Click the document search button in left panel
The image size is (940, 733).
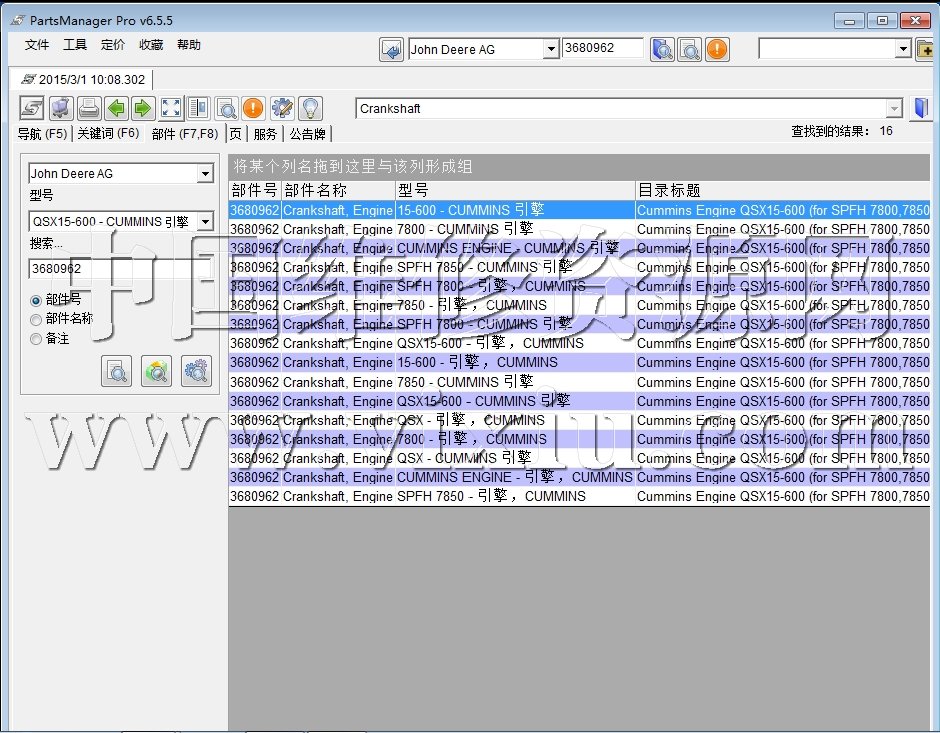pos(117,371)
